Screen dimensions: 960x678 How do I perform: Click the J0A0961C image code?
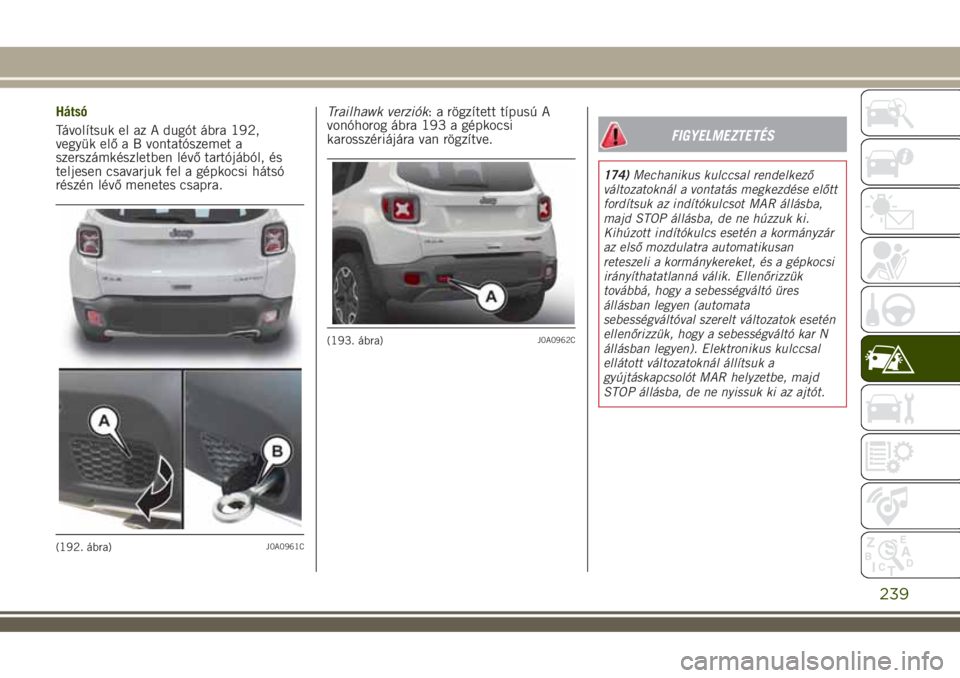[285, 547]
